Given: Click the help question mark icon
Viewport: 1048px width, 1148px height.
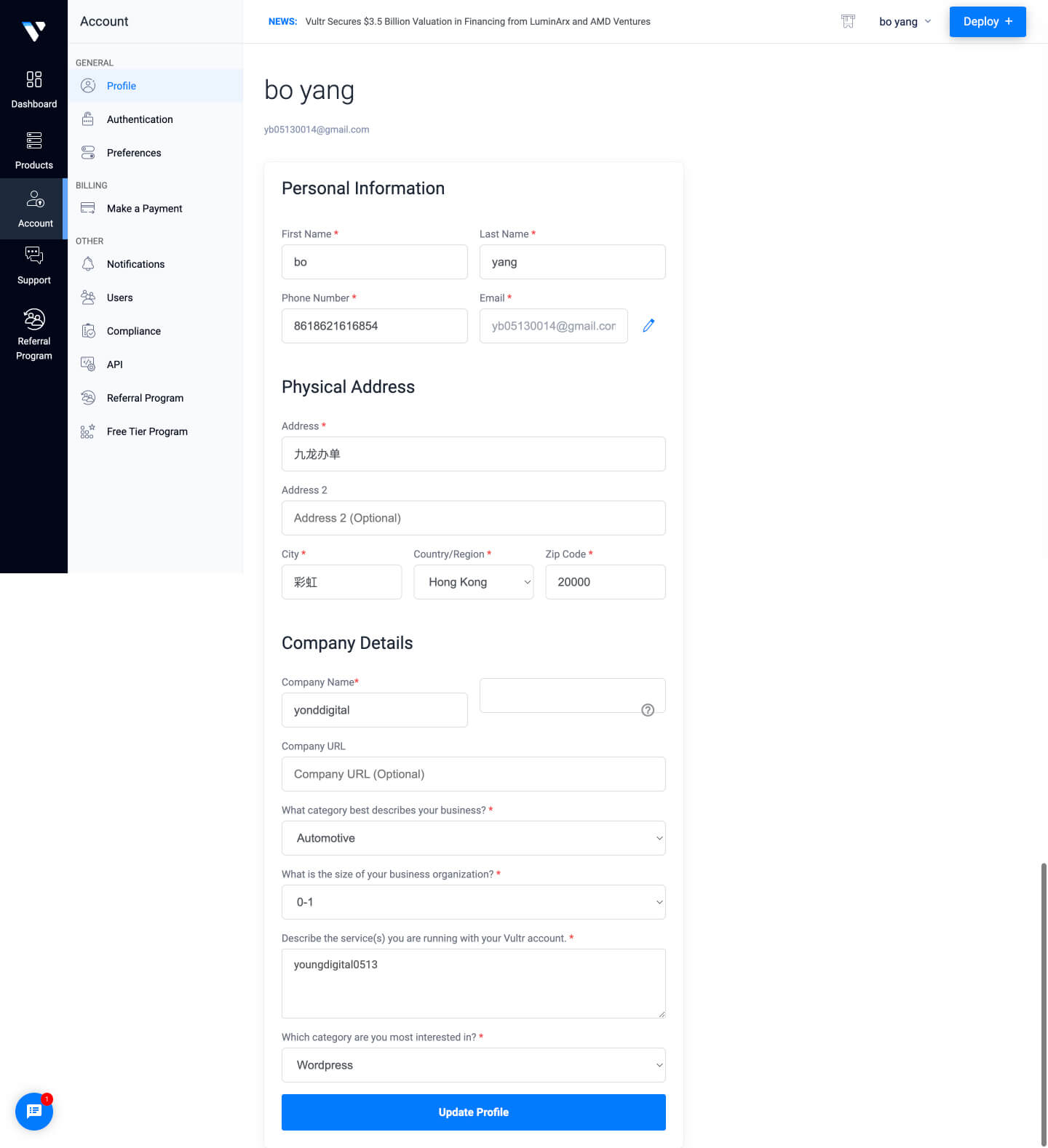Looking at the screenshot, I should click(x=648, y=710).
